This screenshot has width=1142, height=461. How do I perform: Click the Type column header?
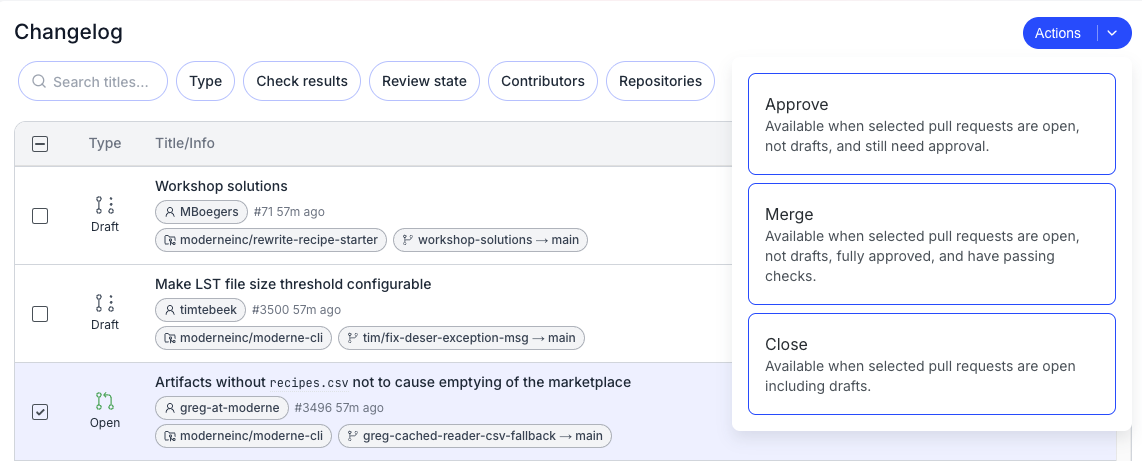(x=105, y=143)
